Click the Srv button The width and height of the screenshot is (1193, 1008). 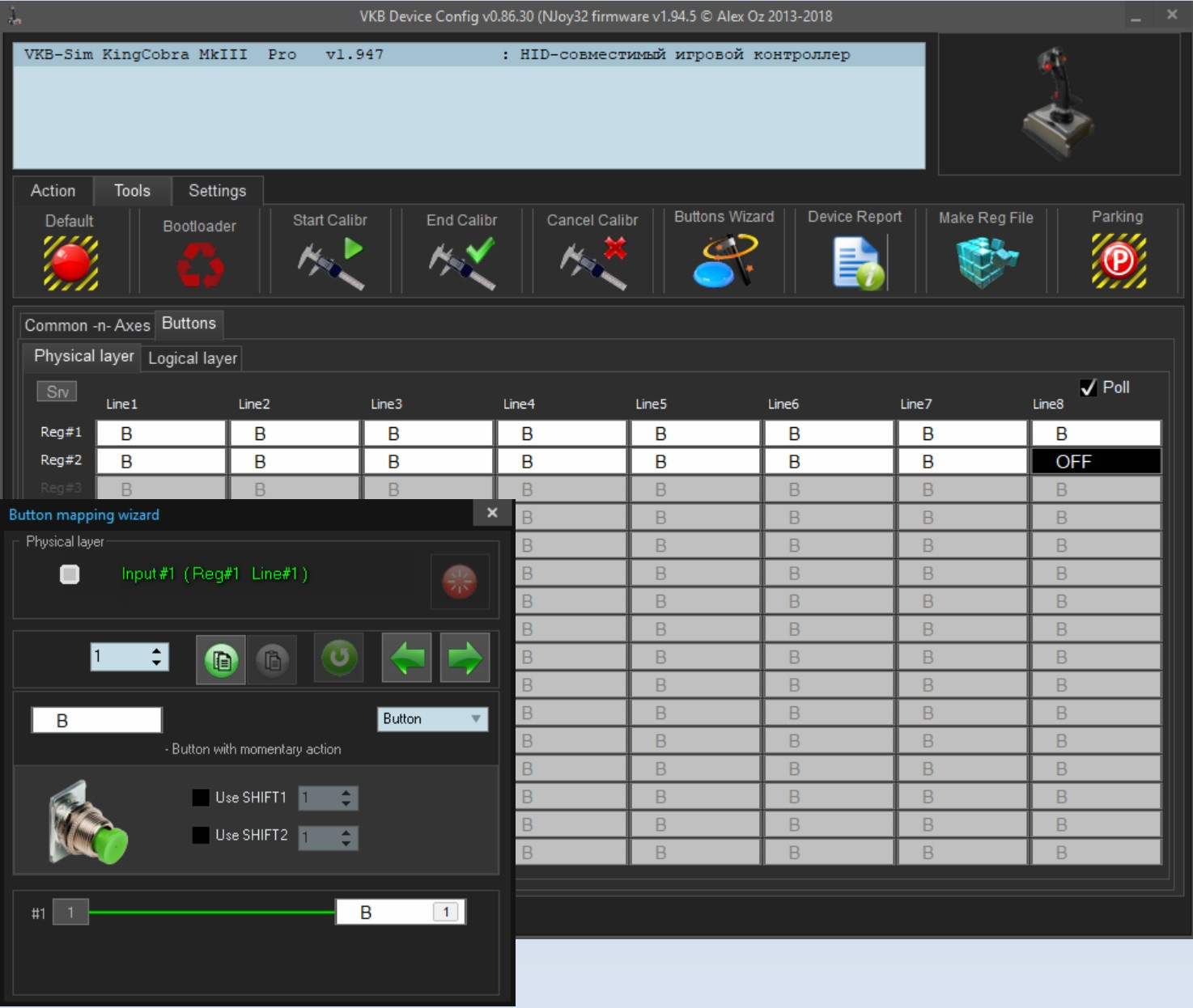(x=57, y=392)
